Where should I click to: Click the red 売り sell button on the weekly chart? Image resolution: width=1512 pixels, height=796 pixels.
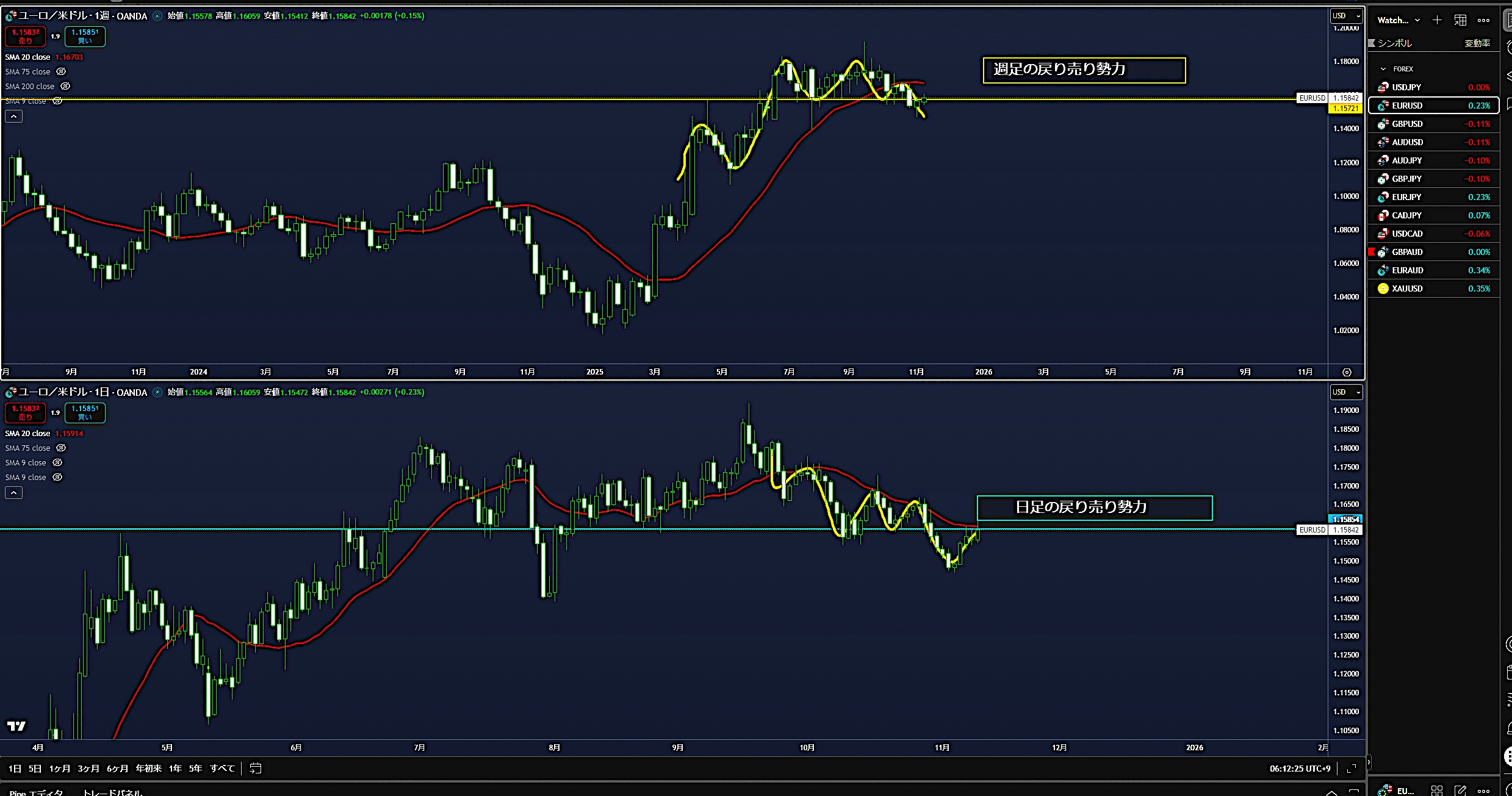click(25, 36)
